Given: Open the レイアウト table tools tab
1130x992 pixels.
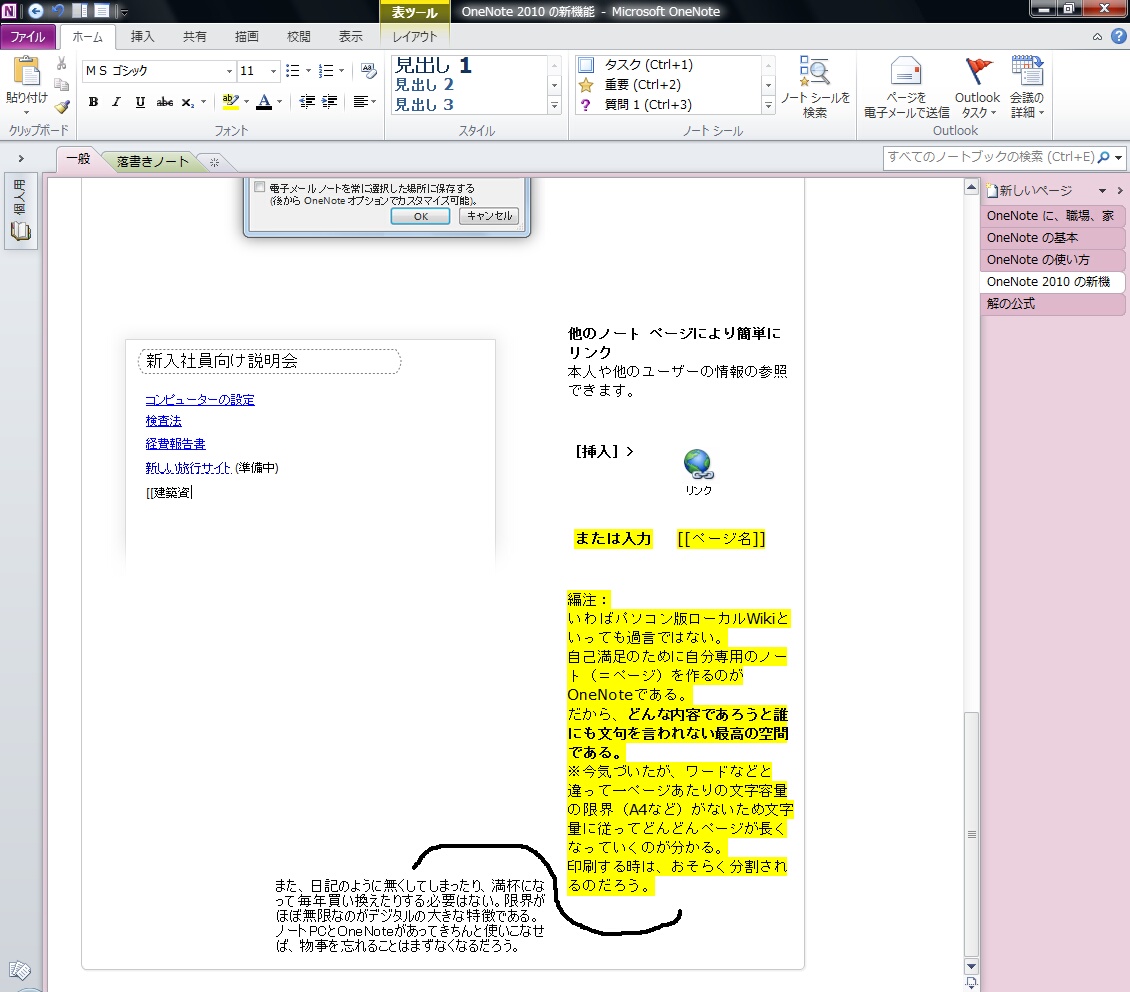Looking at the screenshot, I should pos(414,37).
